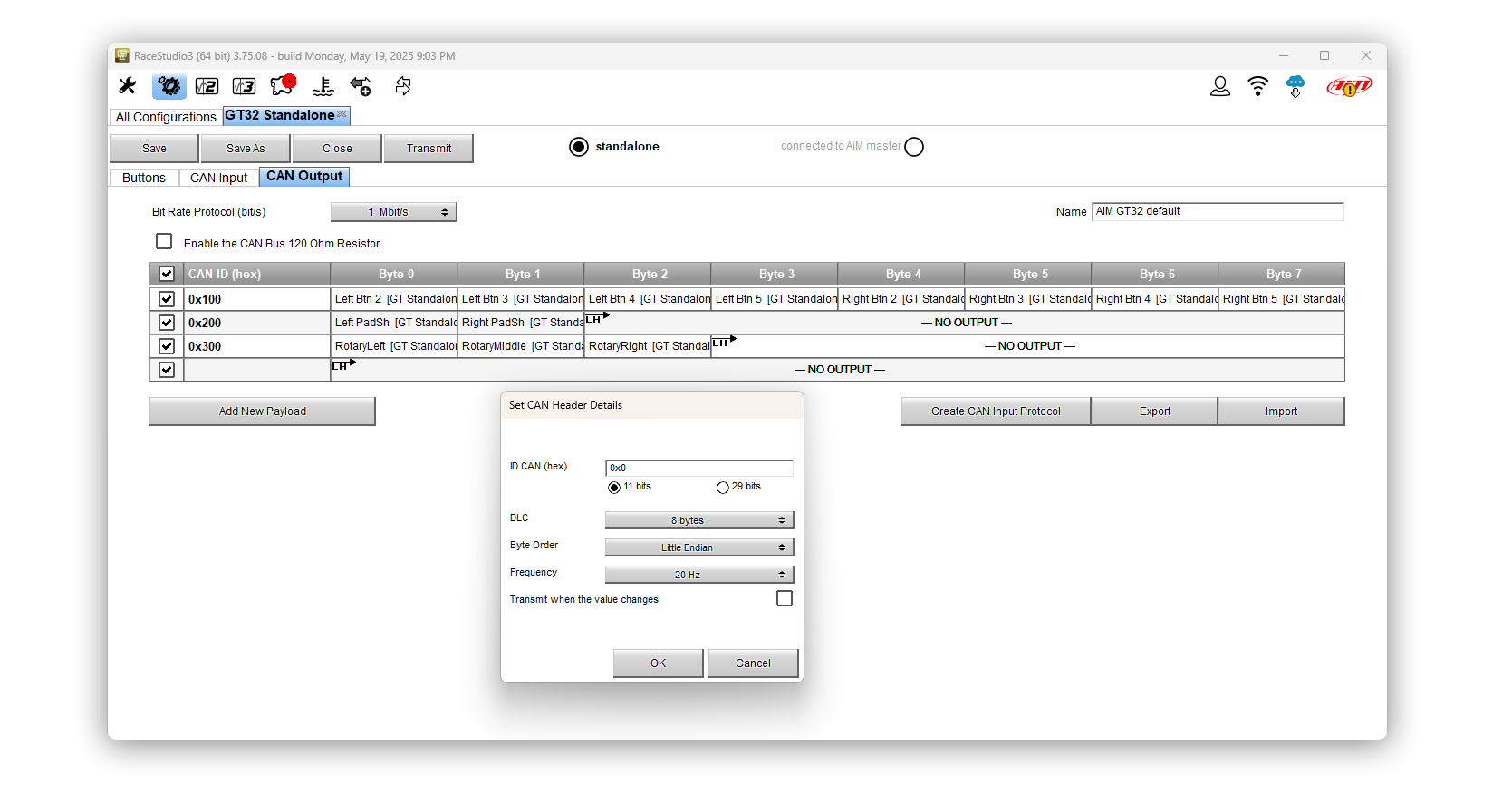Click the LH arrow marker in the 0x300 row

[x=724, y=342]
